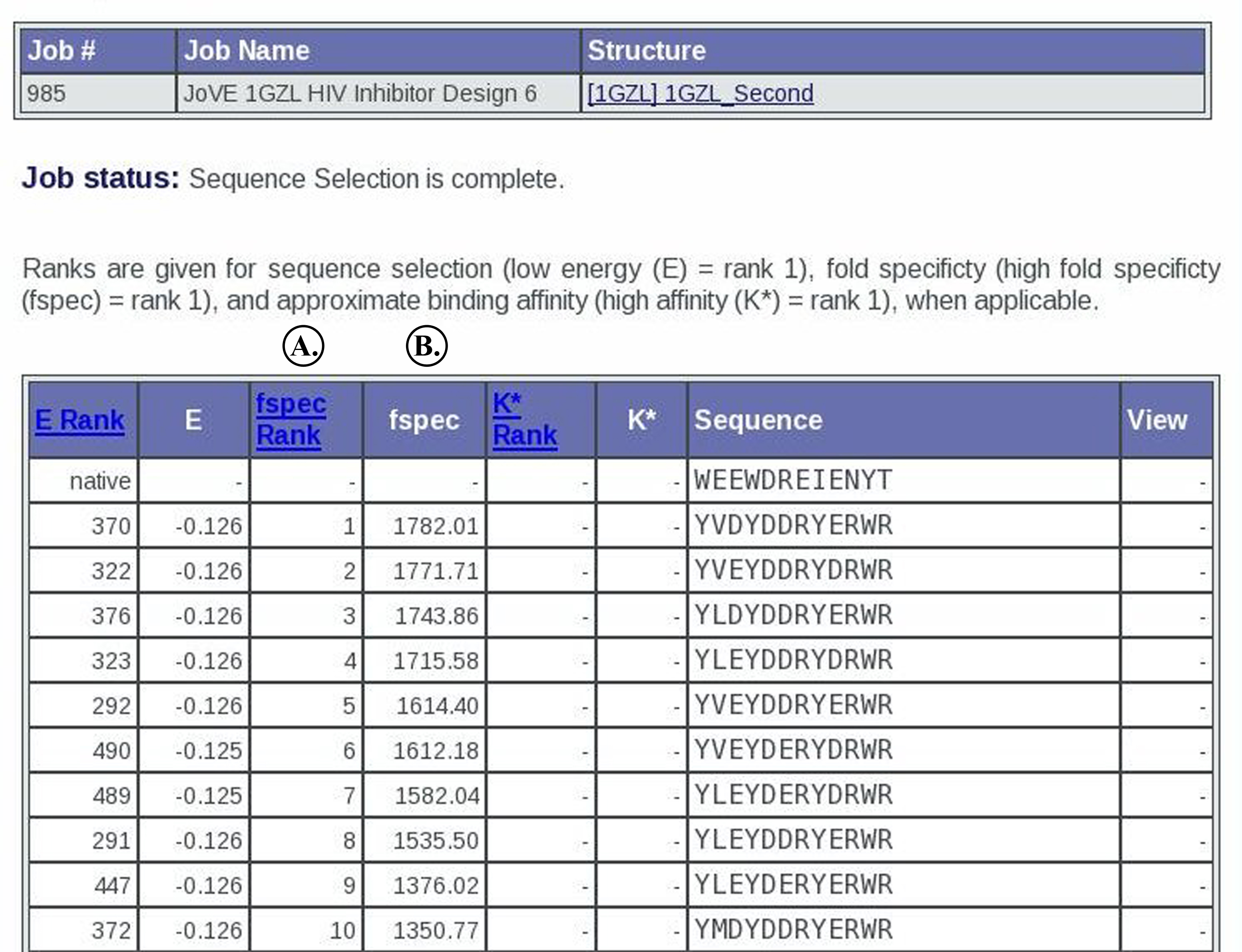Sort table by K* Rank link
Viewport: 1242px width, 952px height.
(x=524, y=419)
